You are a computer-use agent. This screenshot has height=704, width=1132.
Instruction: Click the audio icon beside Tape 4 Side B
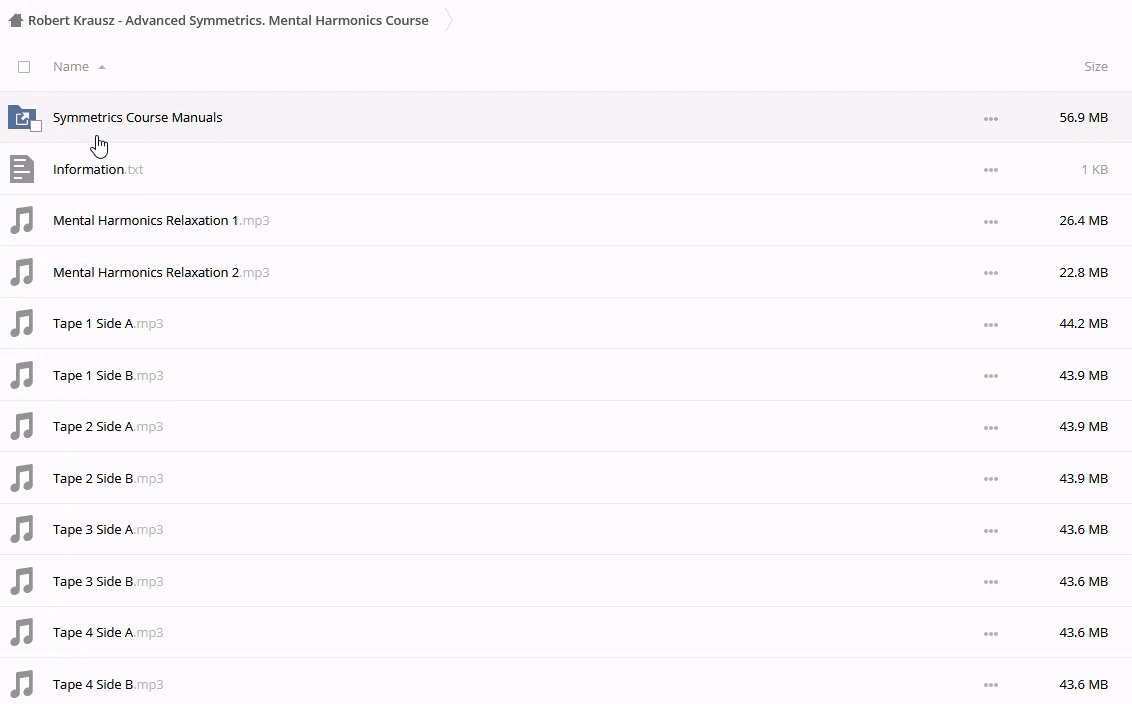pyautogui.click(x=21, y=685)
